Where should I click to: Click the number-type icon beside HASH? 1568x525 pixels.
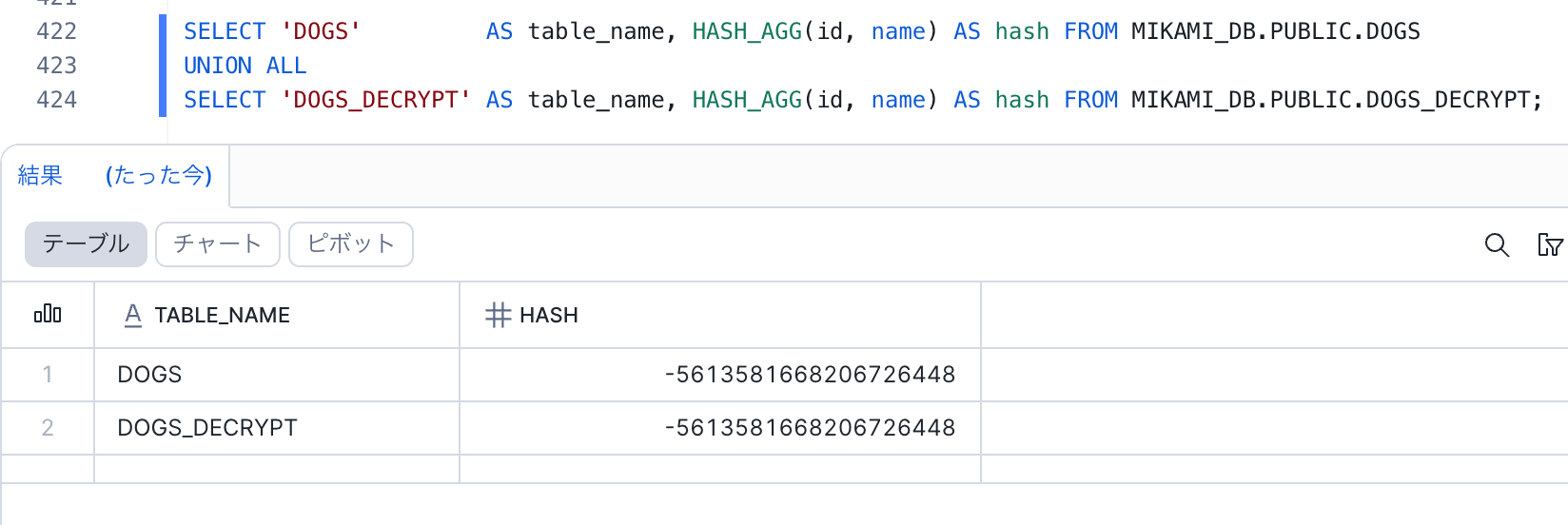498,315
